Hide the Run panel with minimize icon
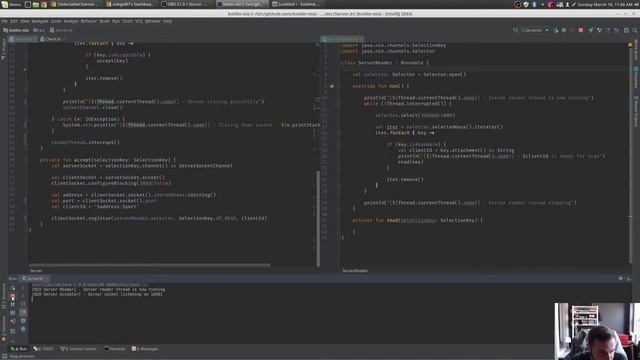 pyautogui.click(x=629, y=278)
